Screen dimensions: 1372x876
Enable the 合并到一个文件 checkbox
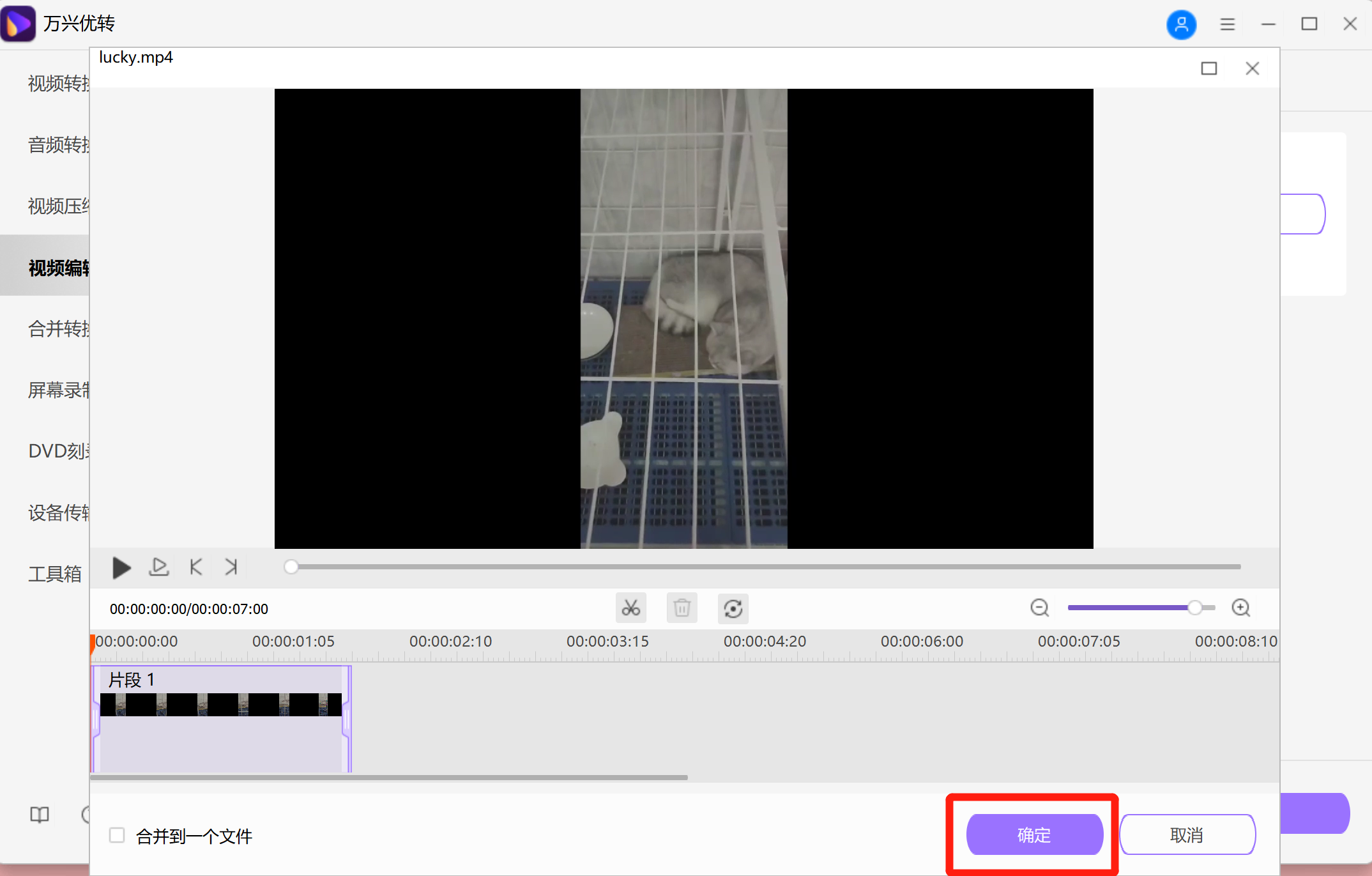pyautogui.click(x=117, y=835)
